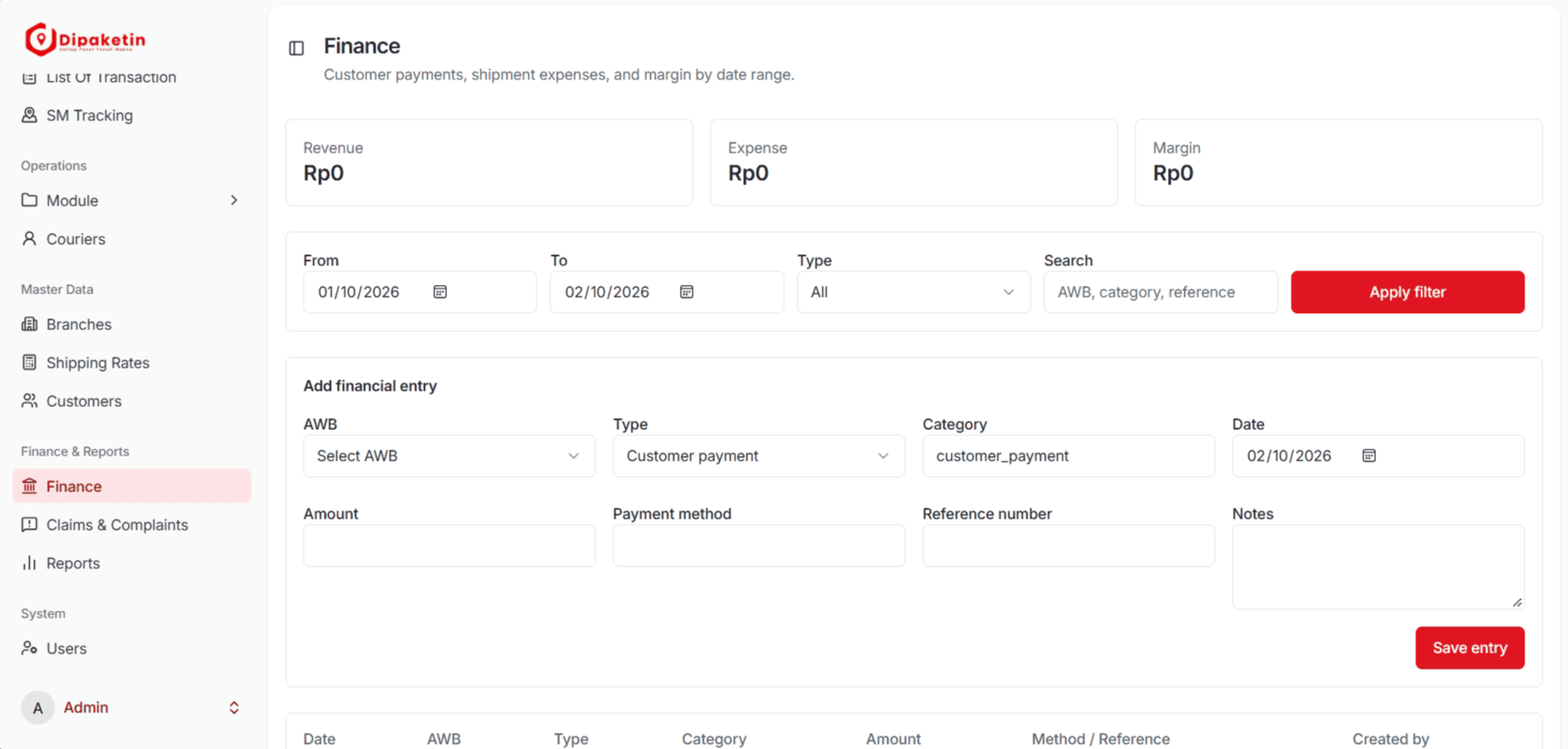Expand the Module submenu chevron
The width and height of the screenshot is (1568, 749).
coord(234,200)
